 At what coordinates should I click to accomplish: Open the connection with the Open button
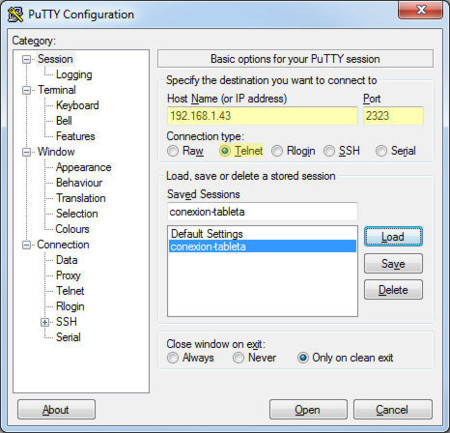tap(308, 409)
